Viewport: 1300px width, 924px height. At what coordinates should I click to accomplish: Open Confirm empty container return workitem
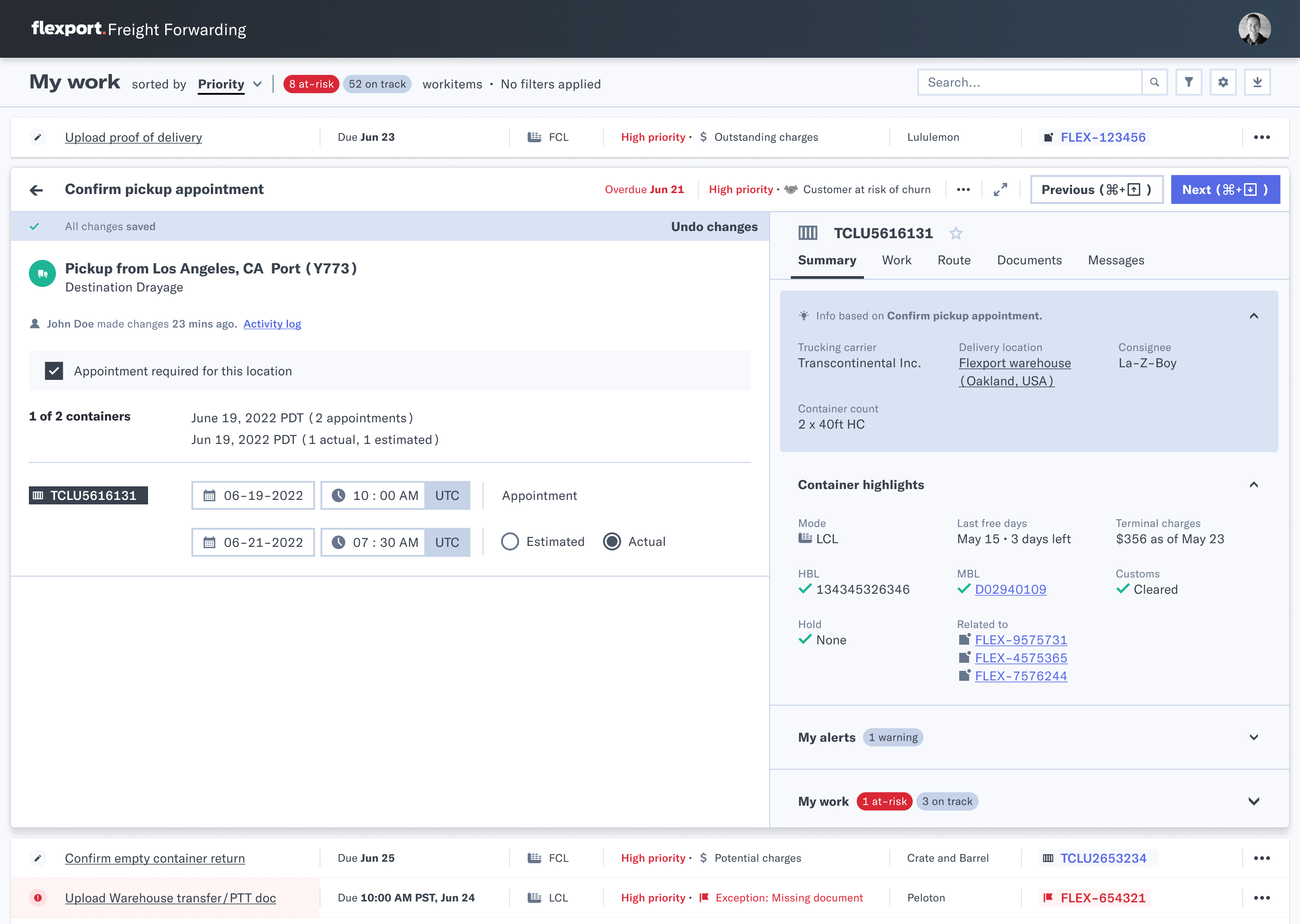click(155, 858)
